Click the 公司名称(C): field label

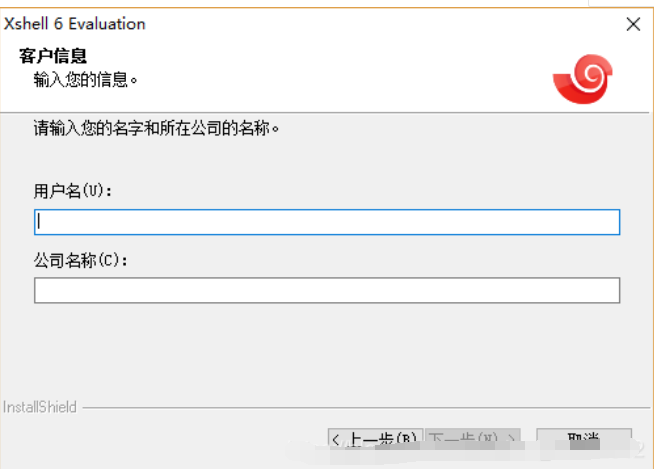click(x=82, y=260)
